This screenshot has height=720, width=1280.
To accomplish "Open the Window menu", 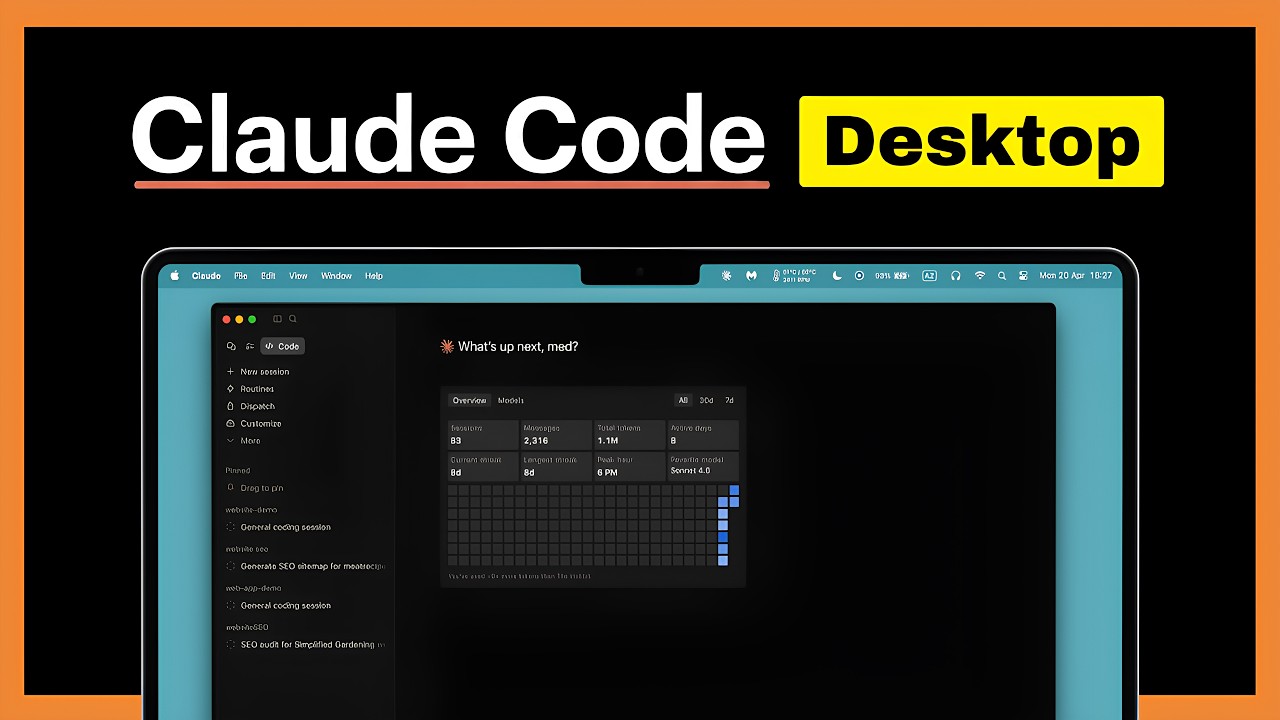I will coord(336,276).
